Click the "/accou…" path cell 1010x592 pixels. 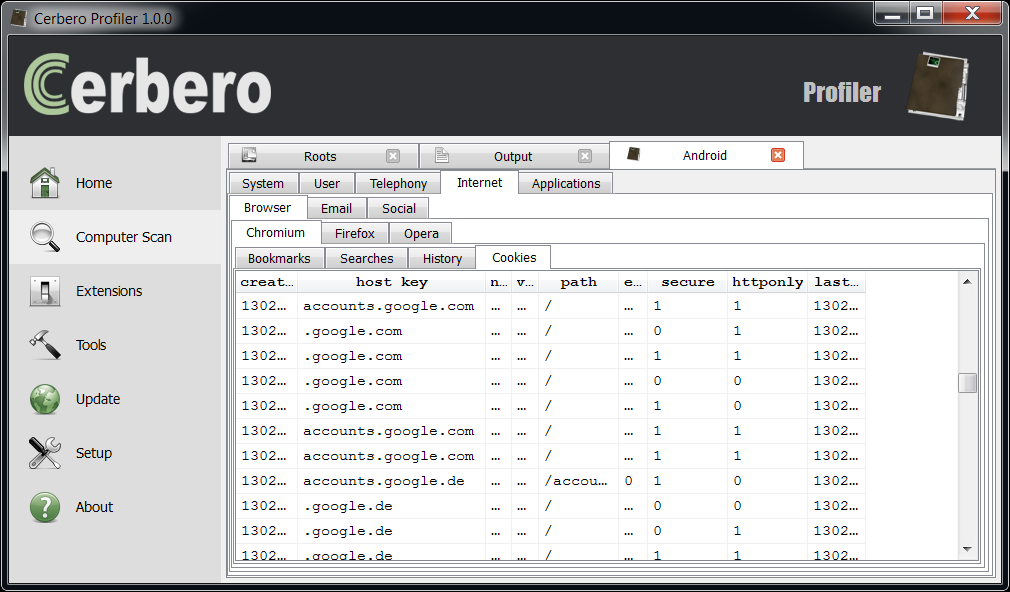pos(578,481)
